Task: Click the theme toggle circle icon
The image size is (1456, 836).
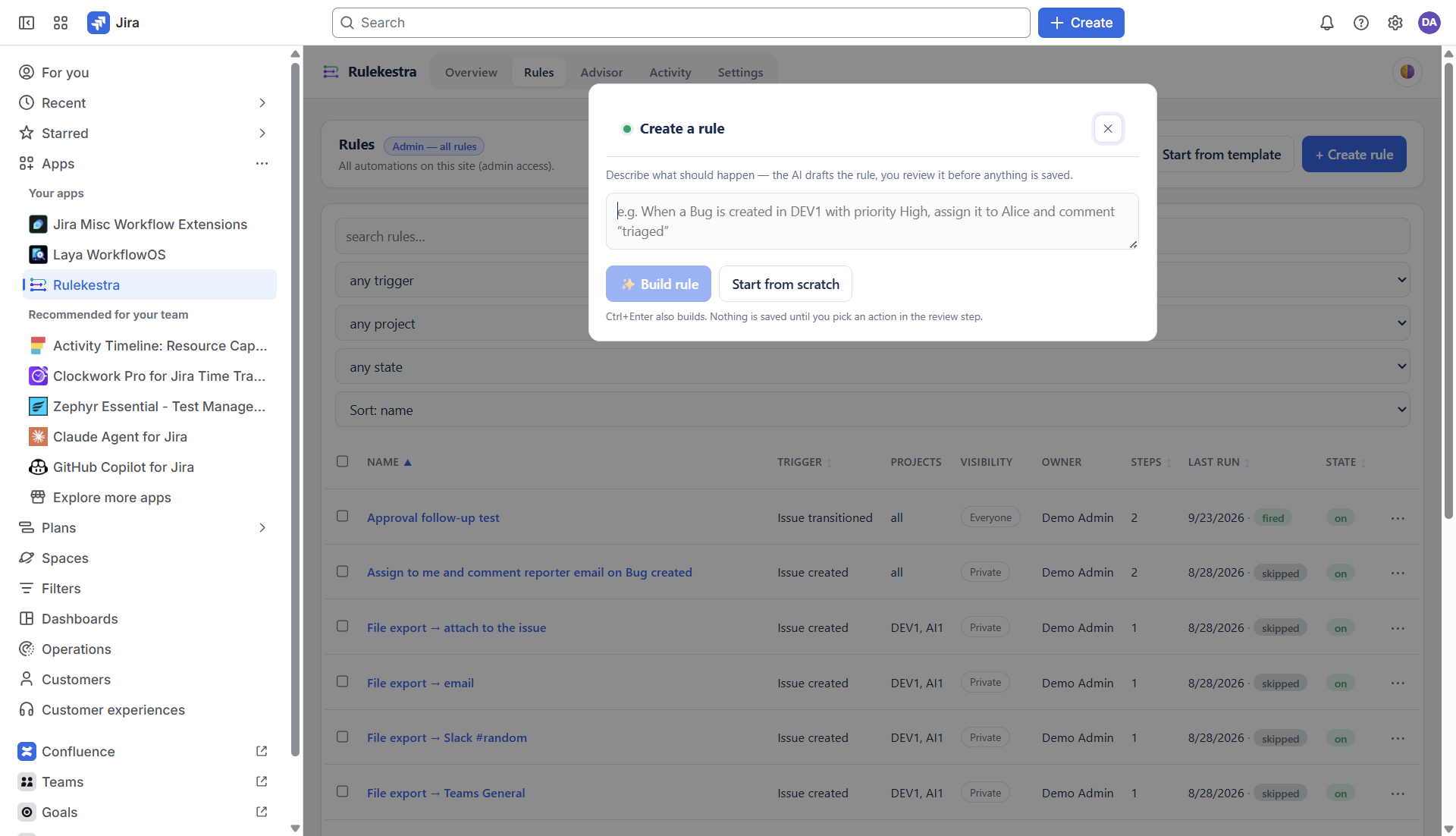Action: 1407,72
